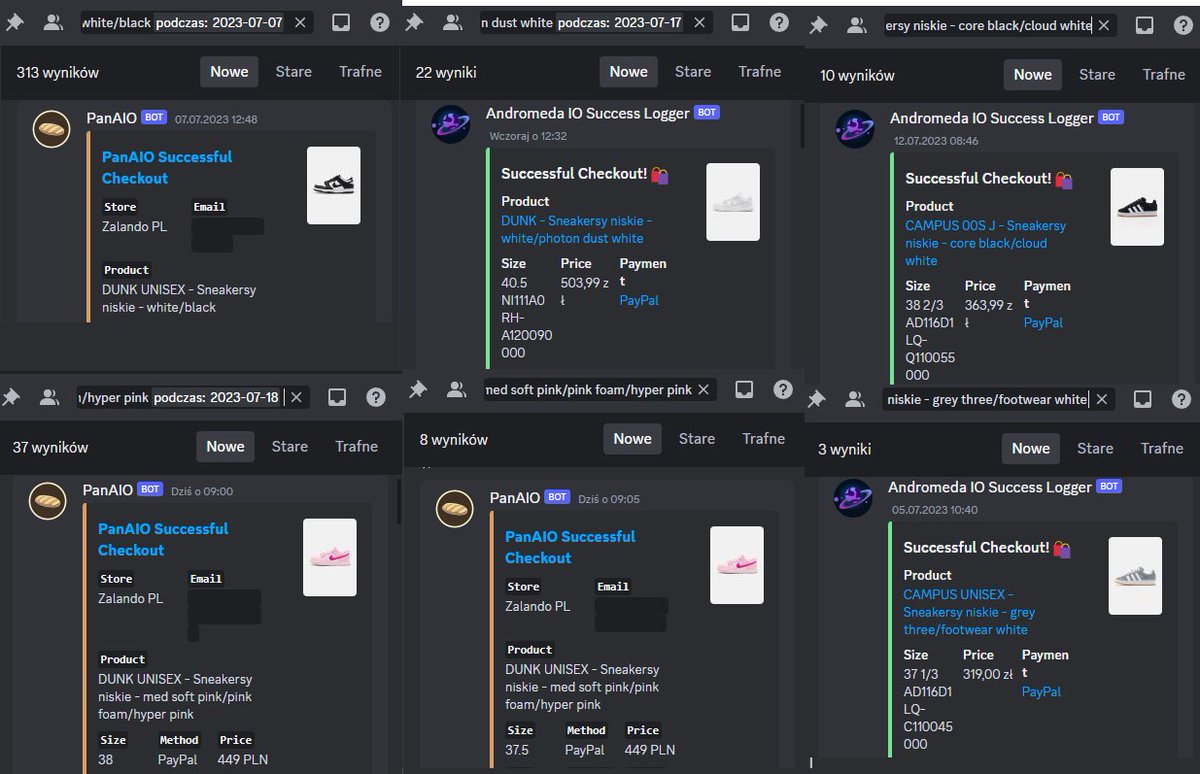Image resolution: width=1200 pixels, height=774 pixels.
Task: Show the member list in the top-left panel
Action: (x=52, y=22)
